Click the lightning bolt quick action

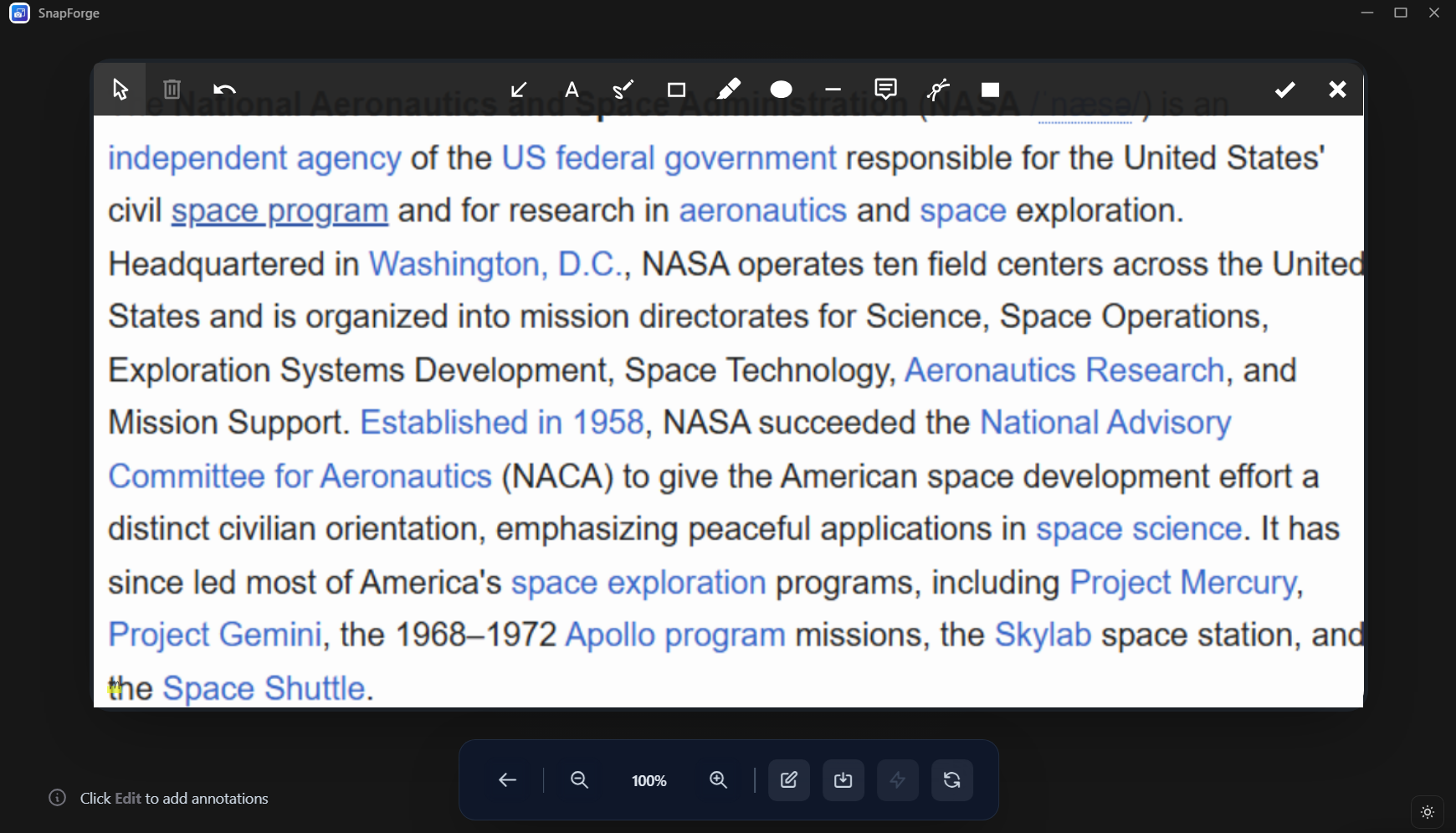898,780
